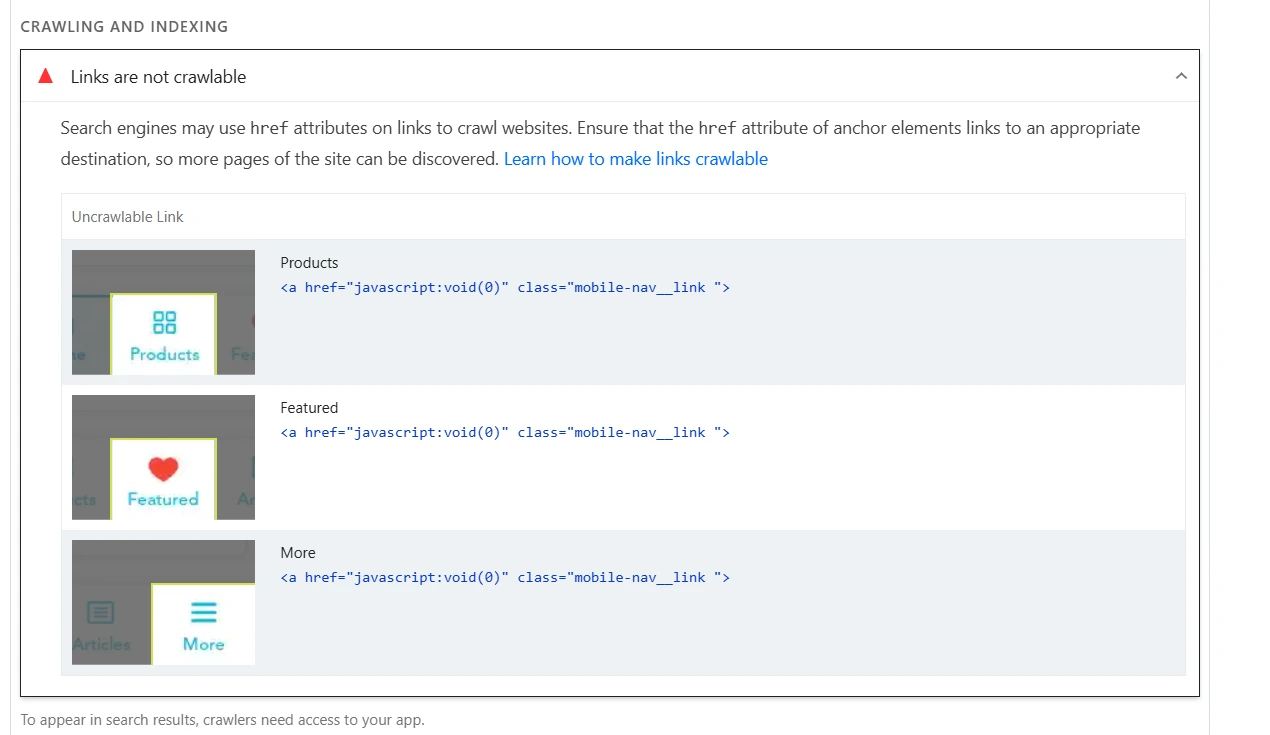Select the More element screenshot thumbnail
1270x735 pixels.
click(x=163, y=602)
